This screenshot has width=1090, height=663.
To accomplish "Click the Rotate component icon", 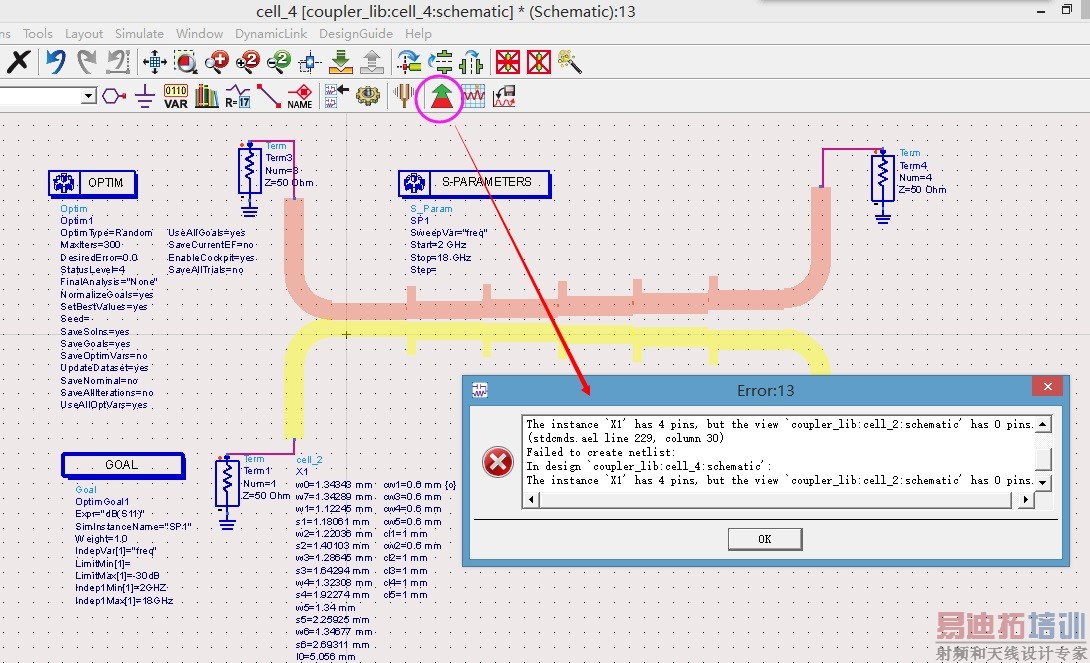I will (409, 62).
